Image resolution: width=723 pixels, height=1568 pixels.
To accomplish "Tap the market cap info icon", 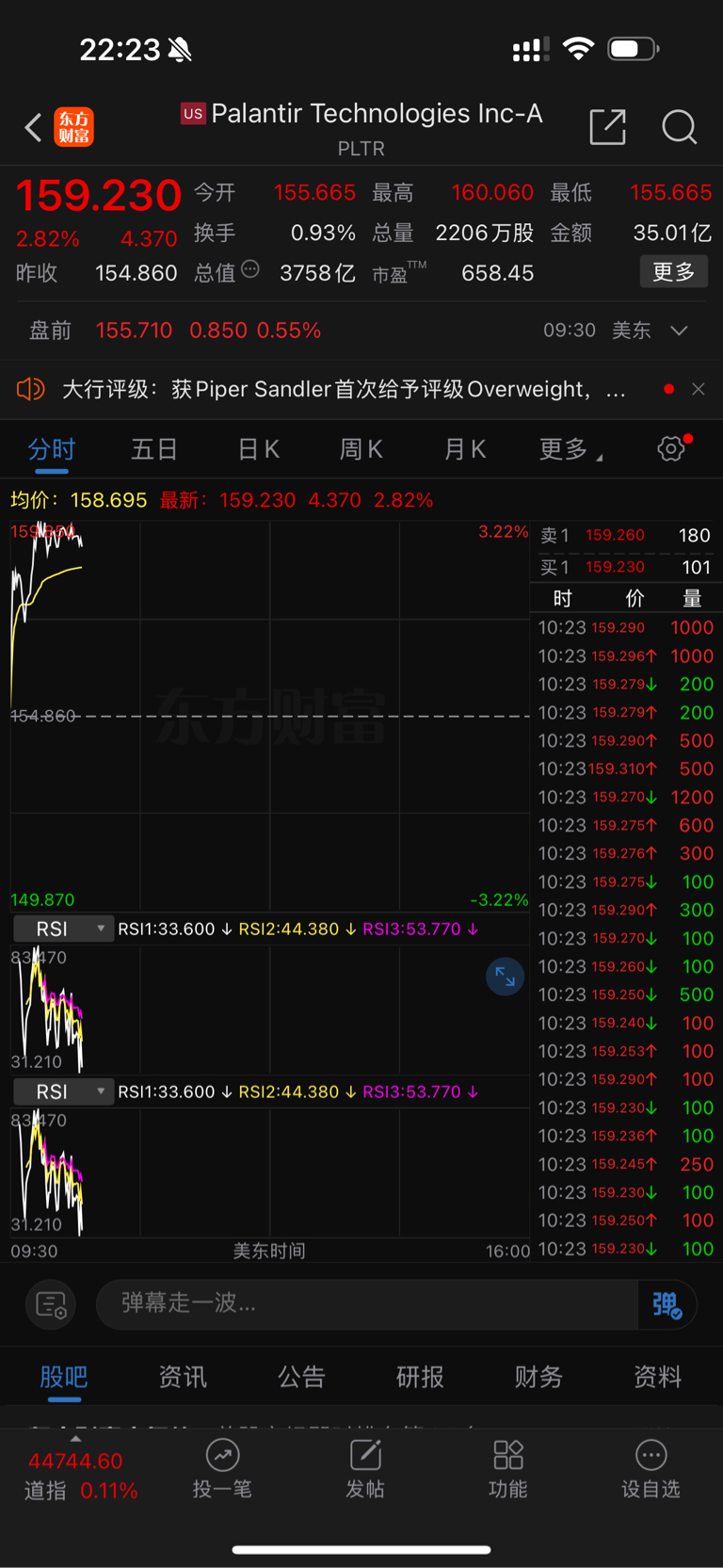I will 250,269.
